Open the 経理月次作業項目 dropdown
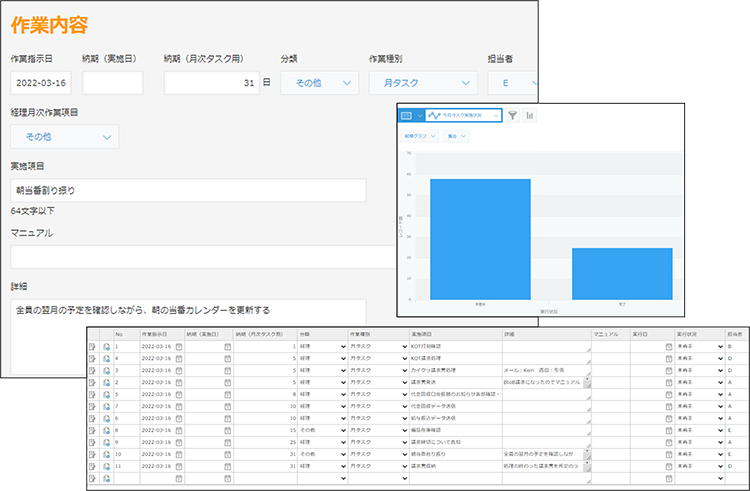The width and height of the screenshot is (750, 491). click(x=65, y=137)
